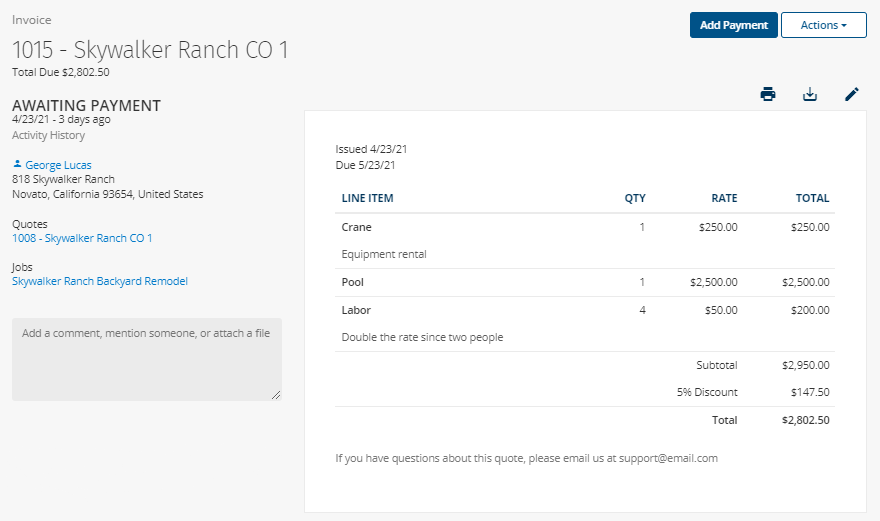Viewport: 880px width, 521px height.
Task: View the Activity History
Action: (x=49, y=135)
